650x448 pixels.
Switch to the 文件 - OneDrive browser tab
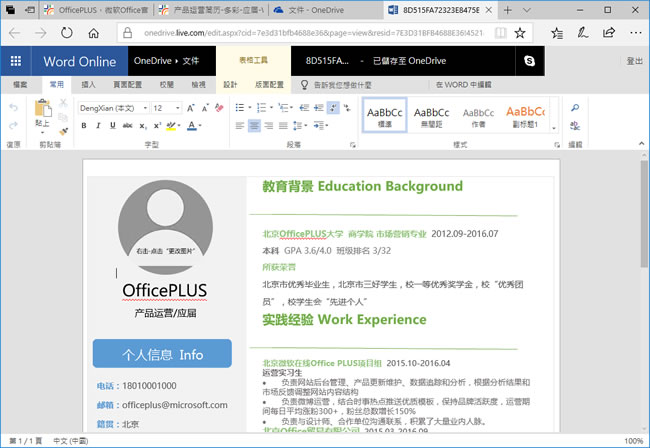(315, 10)
